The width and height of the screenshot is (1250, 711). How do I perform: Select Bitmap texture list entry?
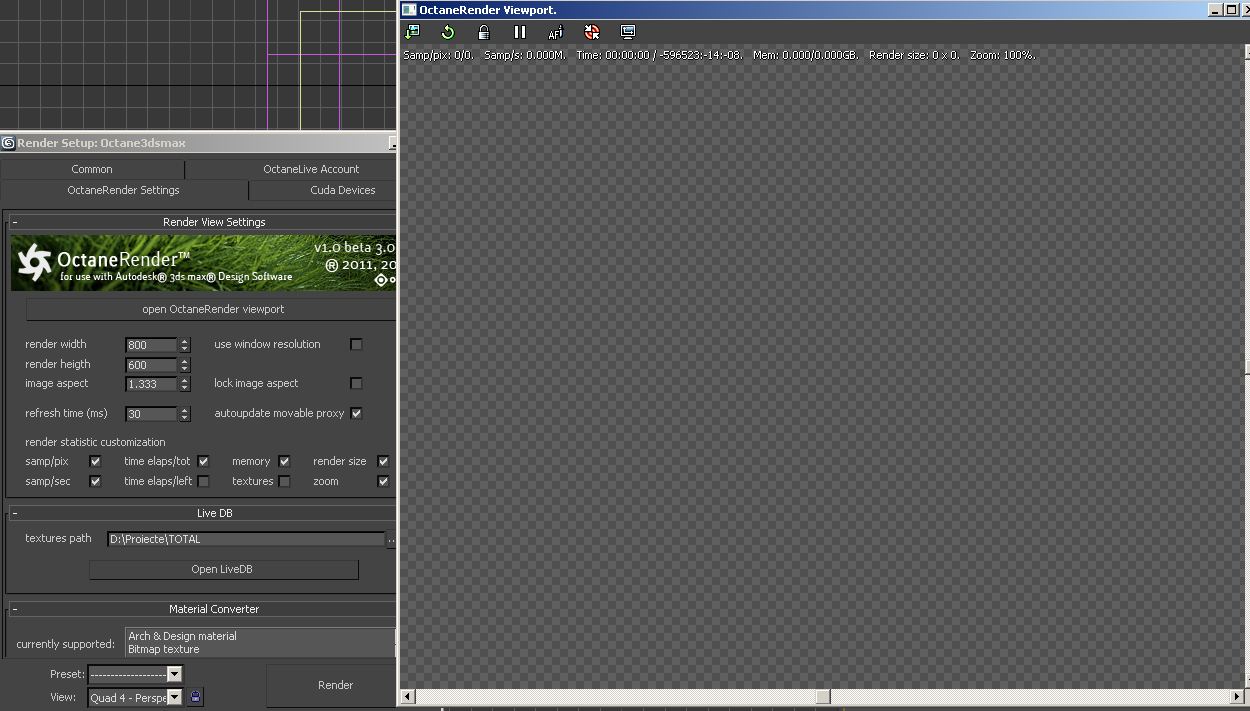pos(163,649)
